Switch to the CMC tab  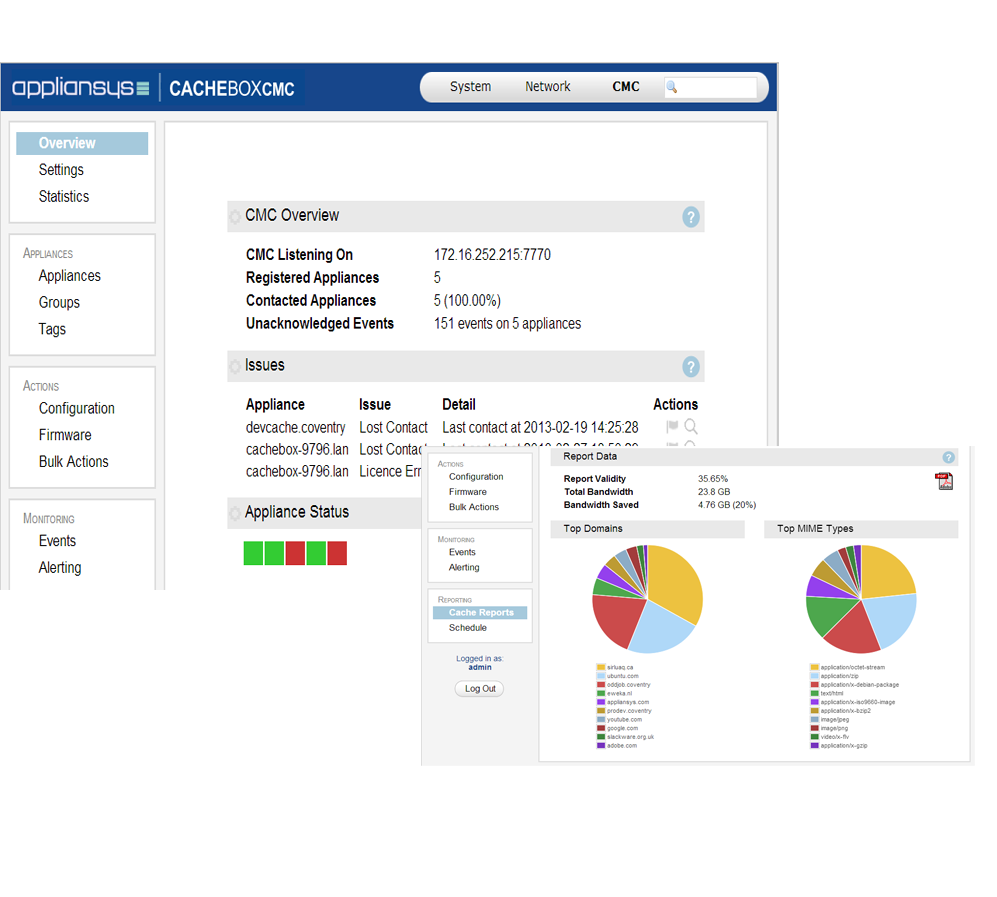coord(626,86)
